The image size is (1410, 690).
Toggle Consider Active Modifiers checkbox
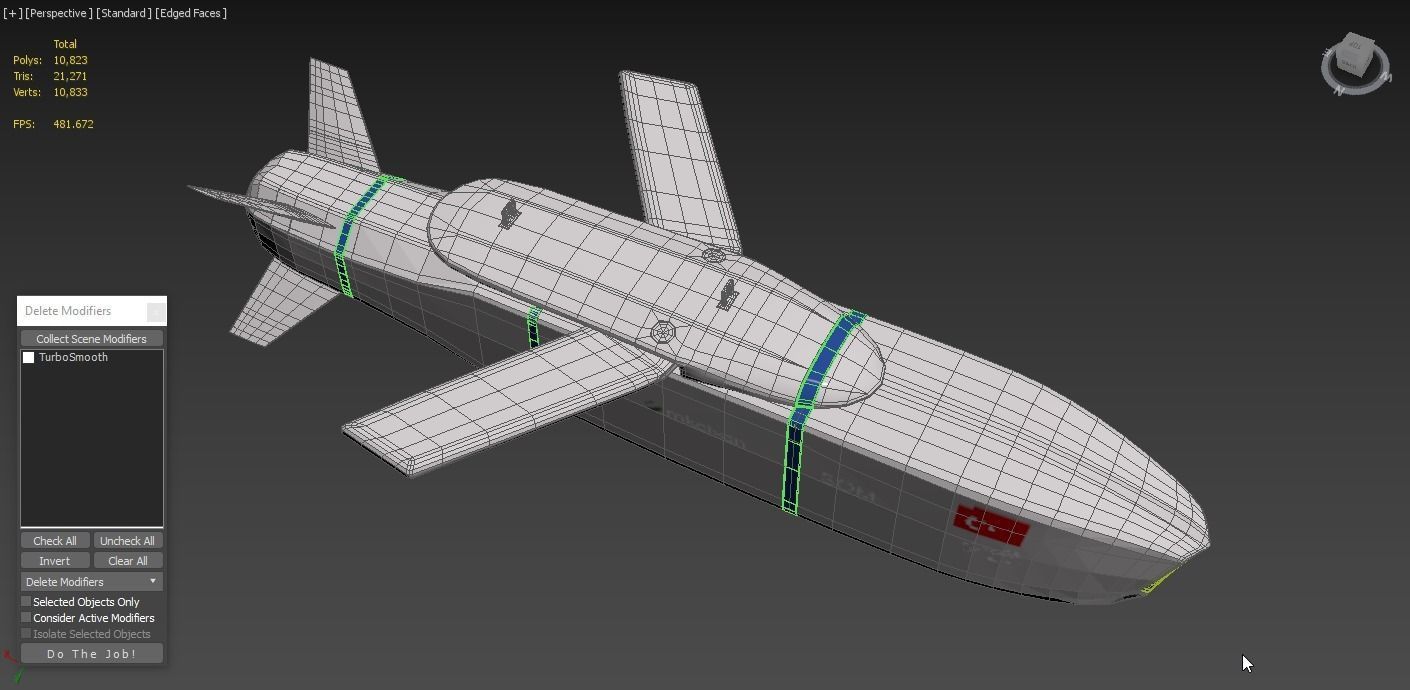[x=26, y=618]
